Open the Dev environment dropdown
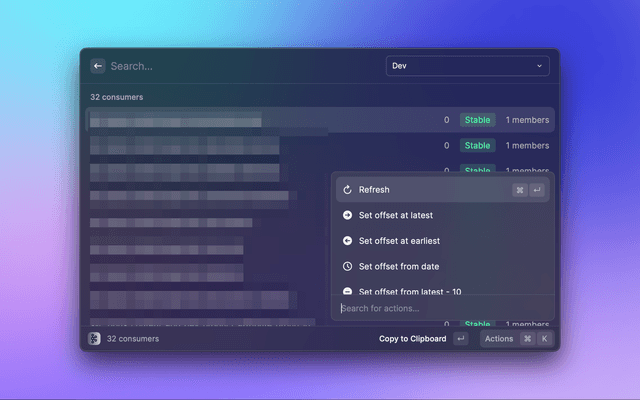The image size is (640, 400). [467, 66]
